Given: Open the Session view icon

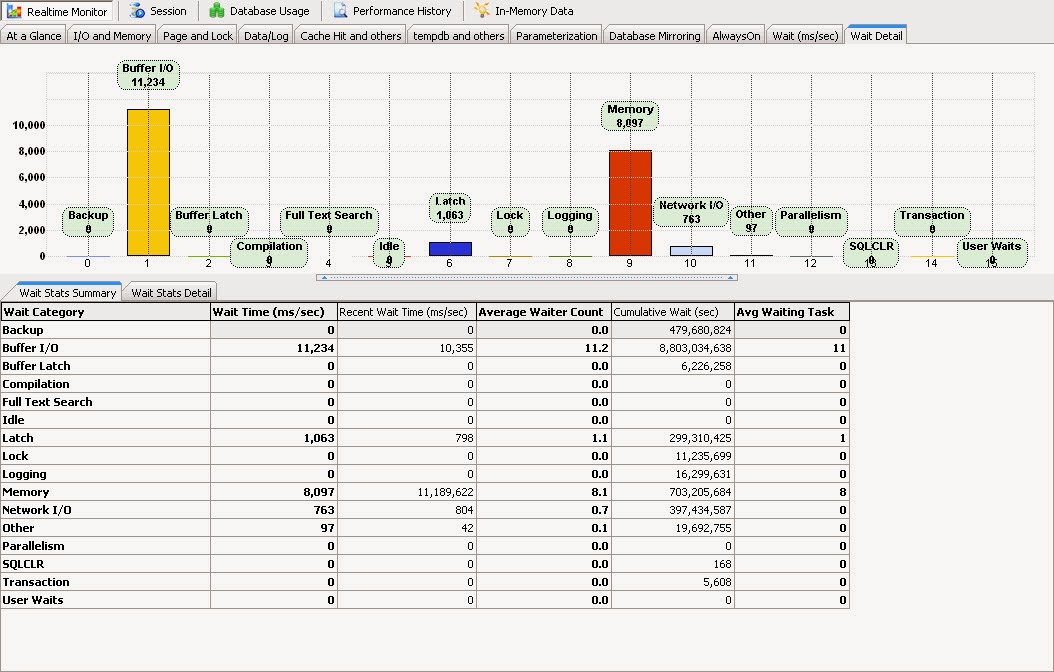Looking at the screenshot, I should (159, 11).
